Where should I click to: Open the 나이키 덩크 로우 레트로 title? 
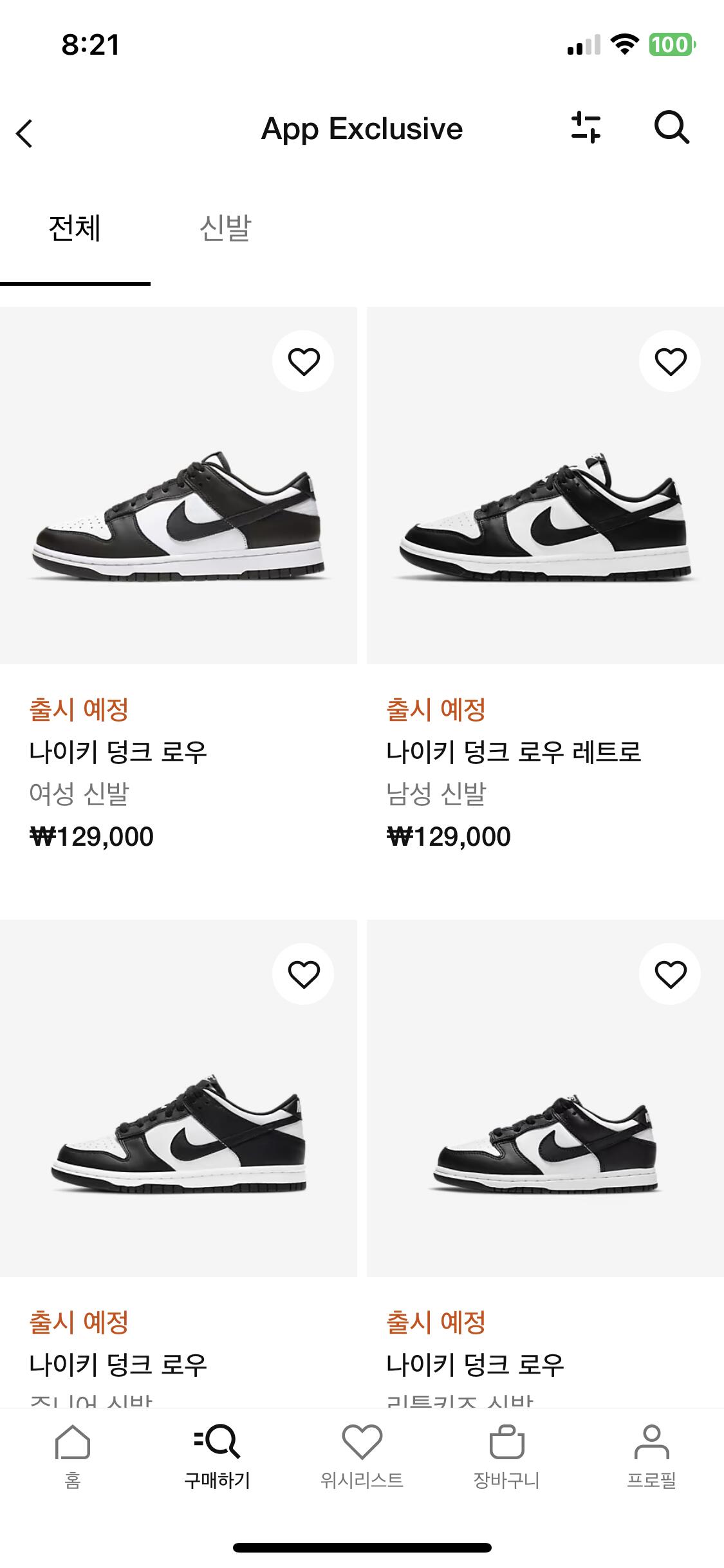514,751
